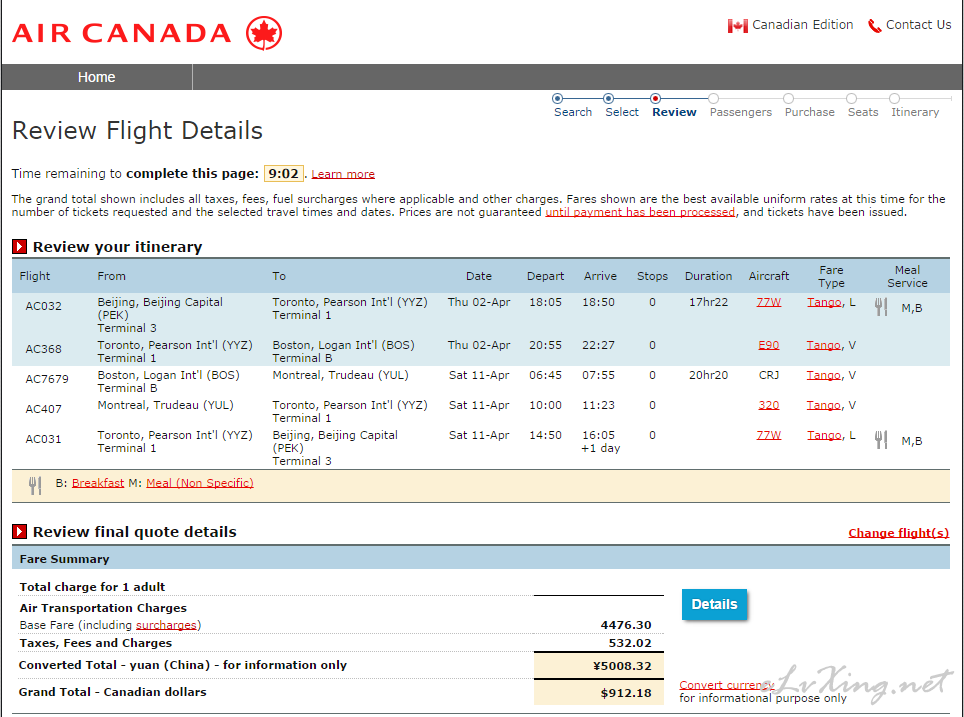
Task: Click the red phone Contact Us icon
Action: (874, 26)
